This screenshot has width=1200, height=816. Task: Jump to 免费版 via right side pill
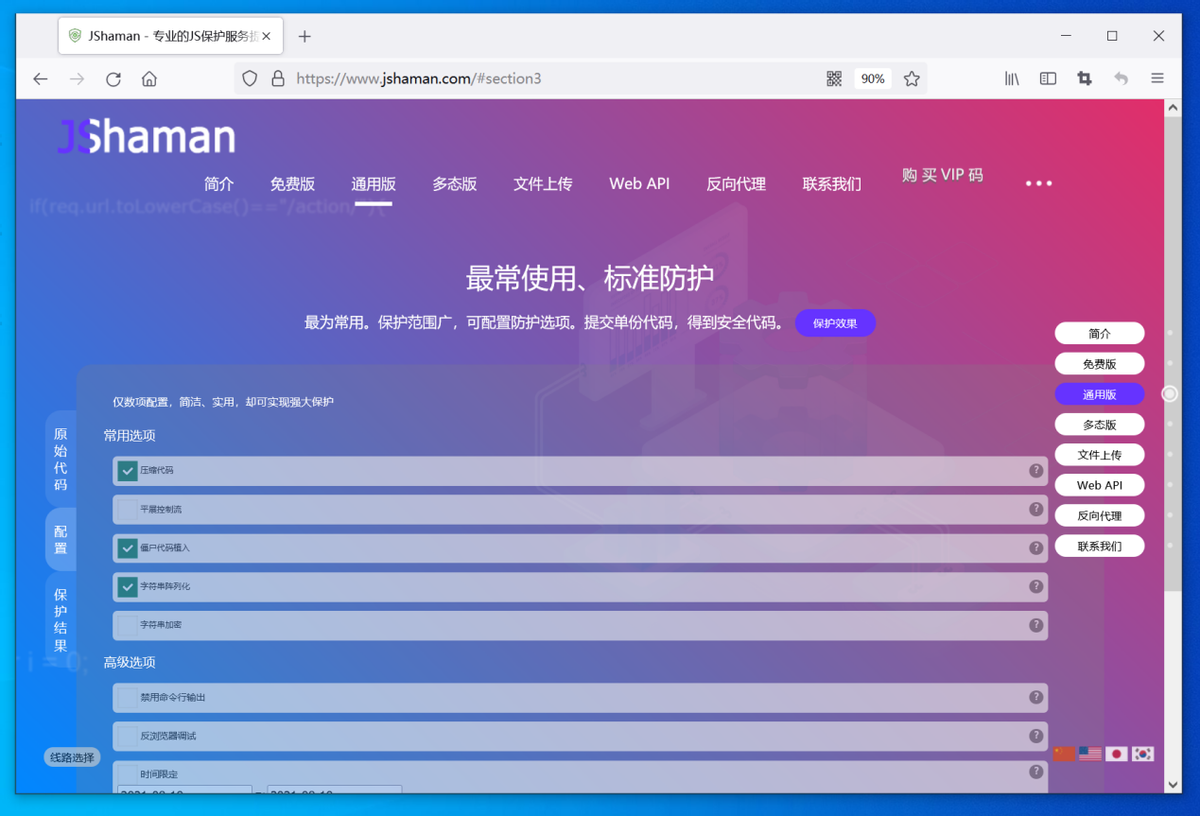1099,364
